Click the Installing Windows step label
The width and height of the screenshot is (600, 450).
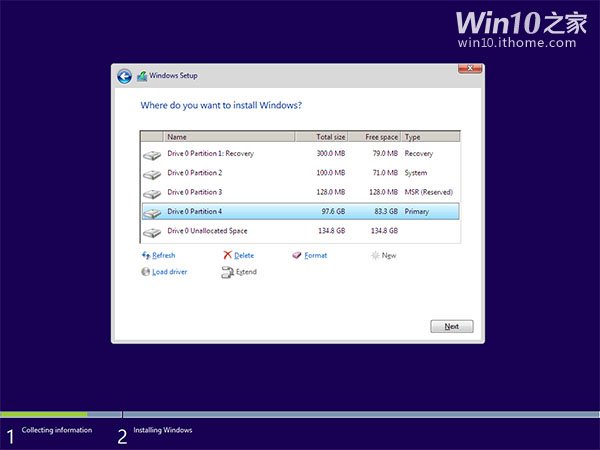click(x=163, y=430)
